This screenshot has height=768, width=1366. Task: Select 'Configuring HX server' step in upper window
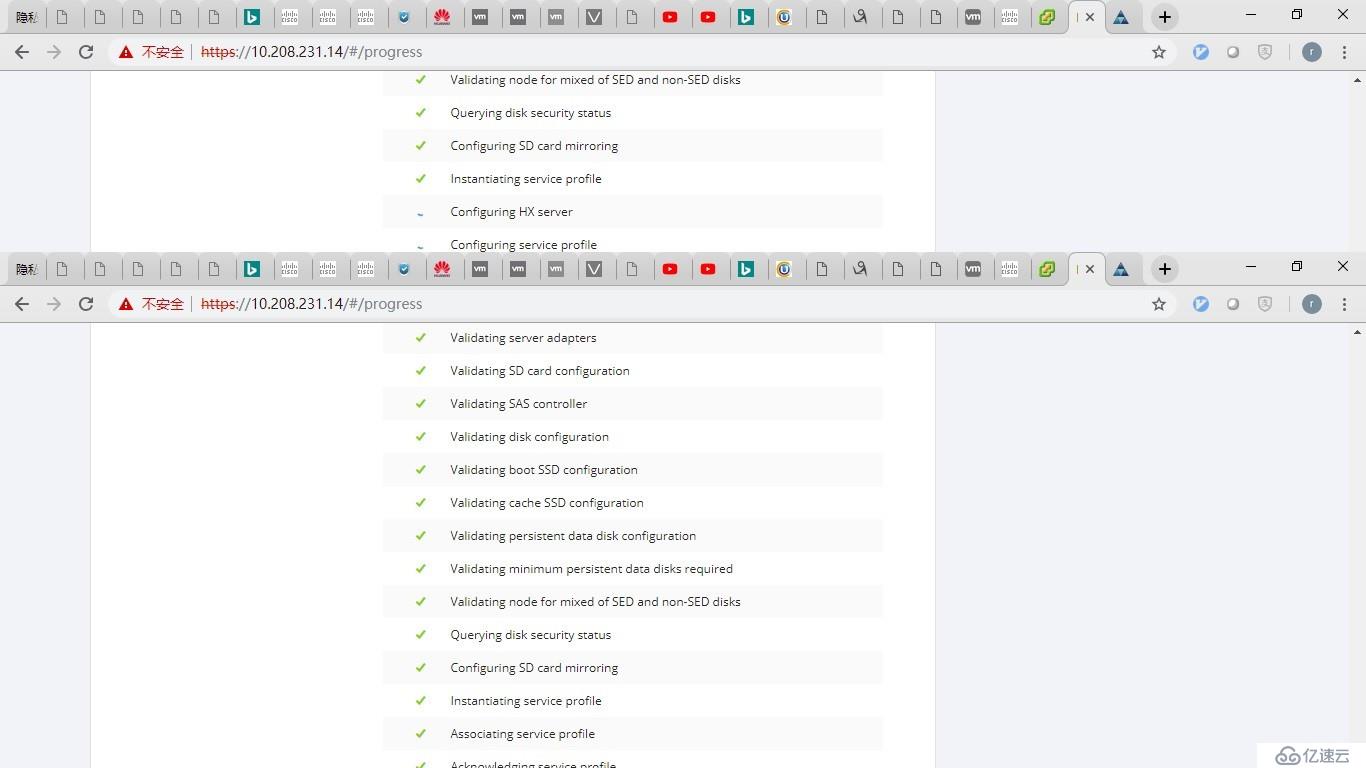click(632, 212)
